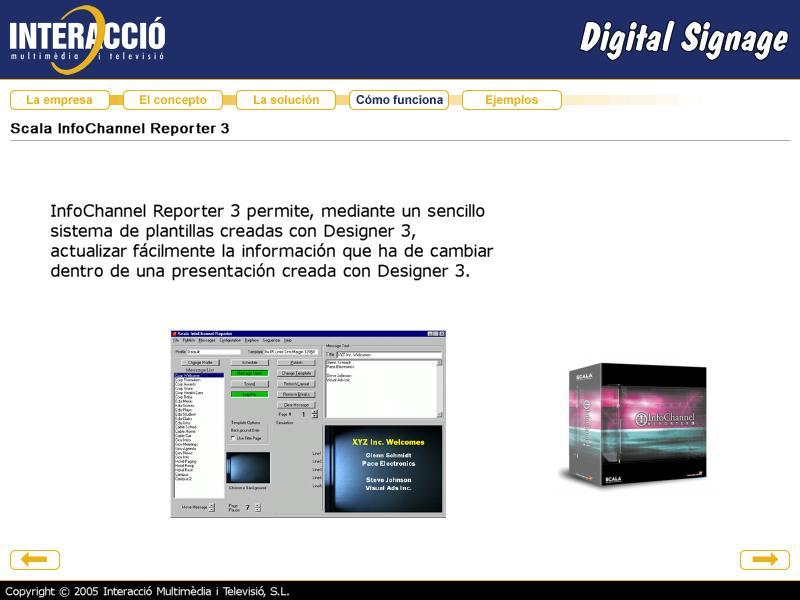Adjust the Page Pause stepper
The width and height of the screenshot is (800, 600).
(257, 507)
